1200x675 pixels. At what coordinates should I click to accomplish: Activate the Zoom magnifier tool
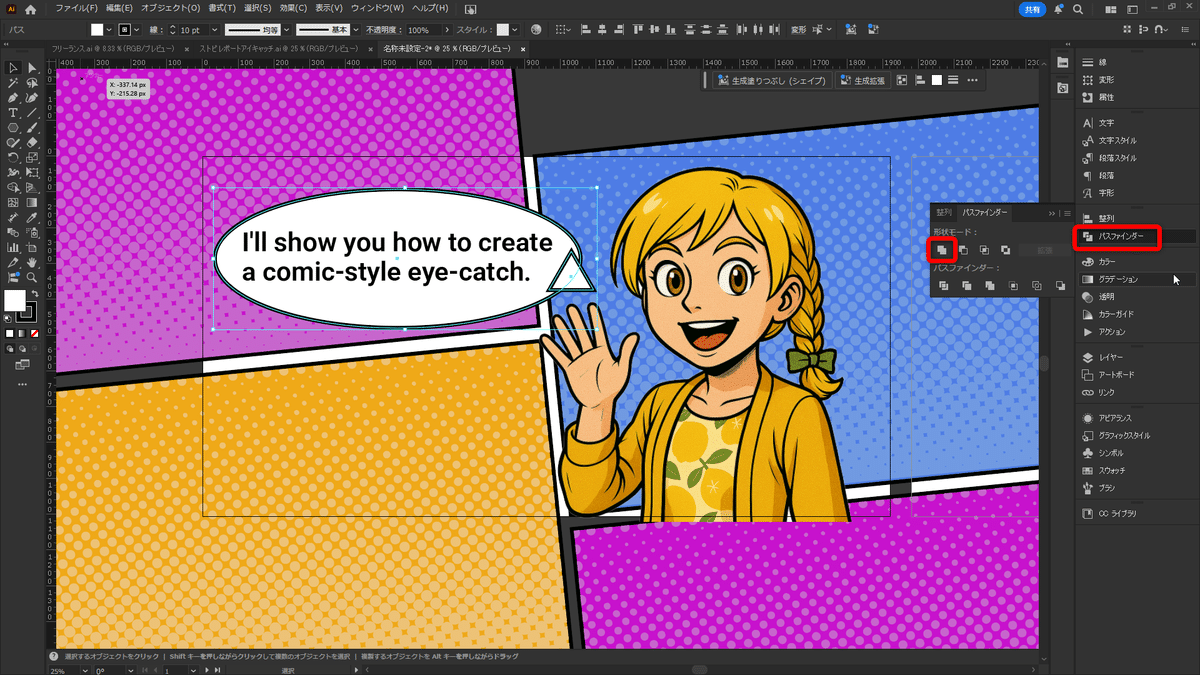coord(33,277)
